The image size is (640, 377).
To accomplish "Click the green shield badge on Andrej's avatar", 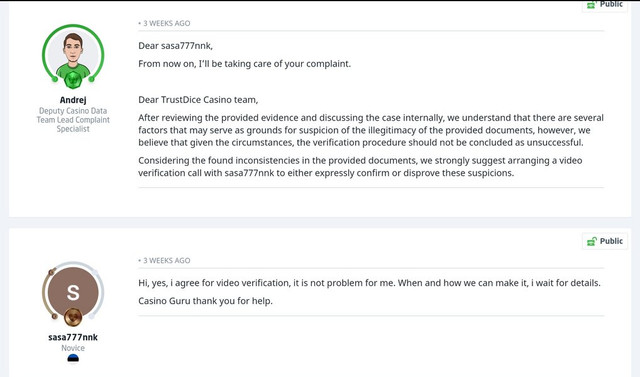I will click(73, 80).
